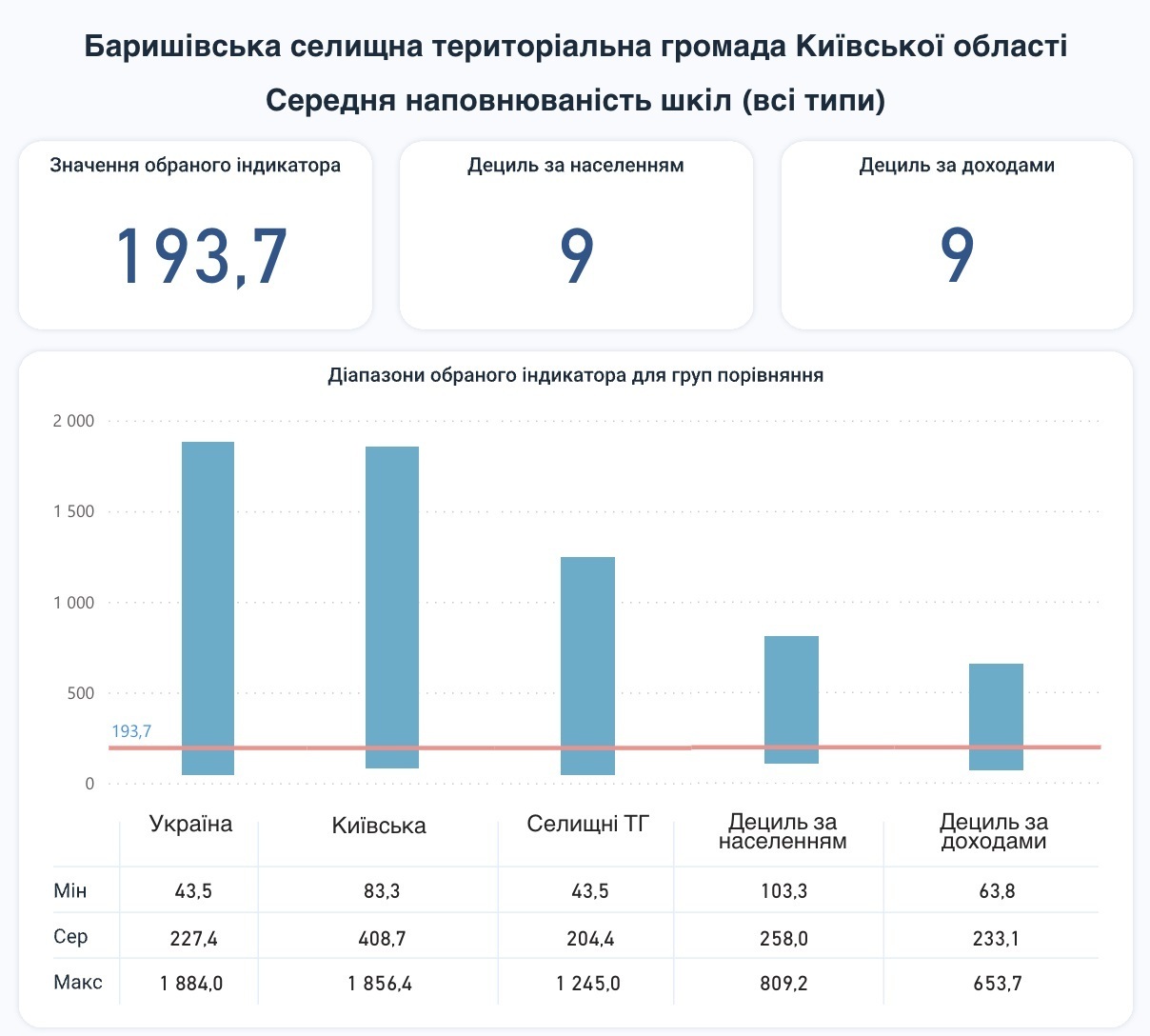Click the 193,7 indicator value card

(195, 235)
